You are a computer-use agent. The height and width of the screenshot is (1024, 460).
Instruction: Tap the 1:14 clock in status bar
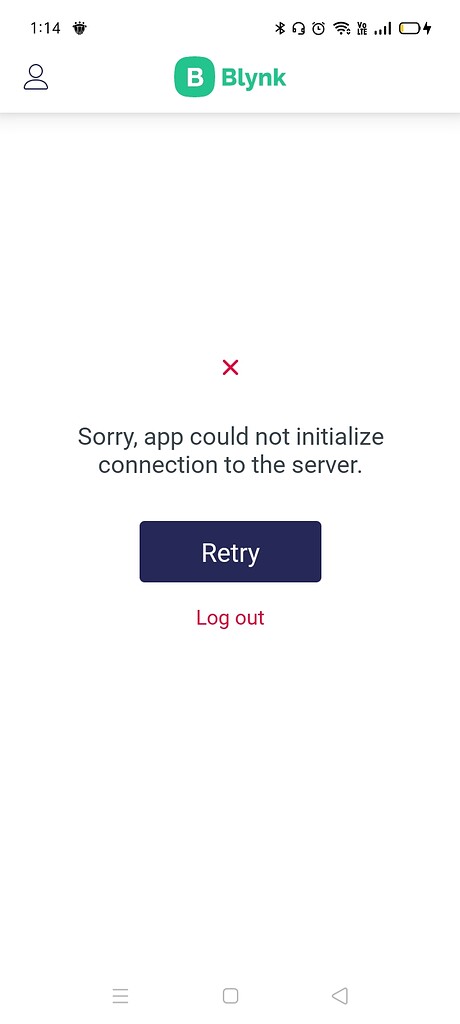click(x=45, y=28)
